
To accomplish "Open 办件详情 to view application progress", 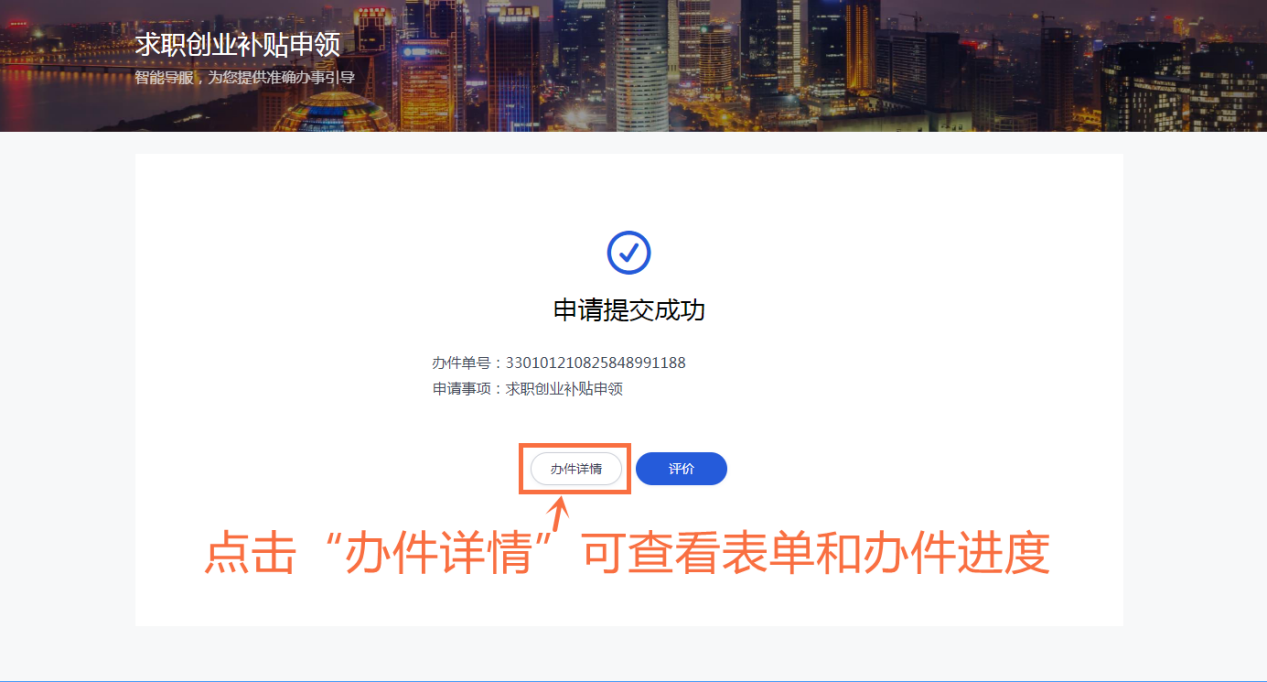I will [576, 468].
